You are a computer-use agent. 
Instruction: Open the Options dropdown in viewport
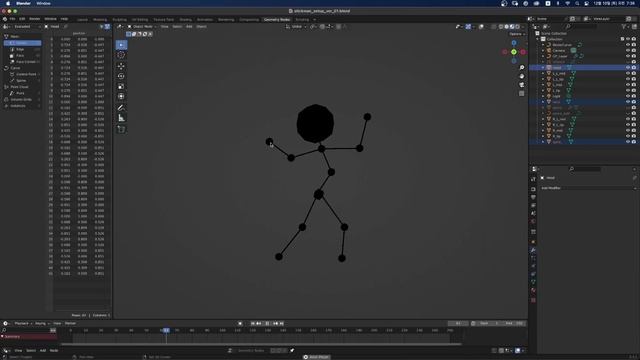point(516,34)
